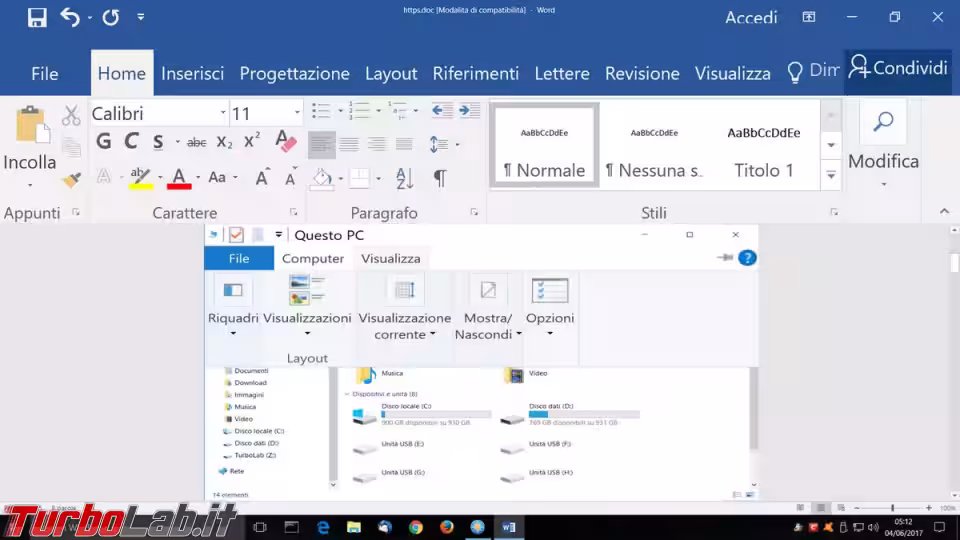
Task: Click the Save floppy disk icon
Action: point(36,17)
